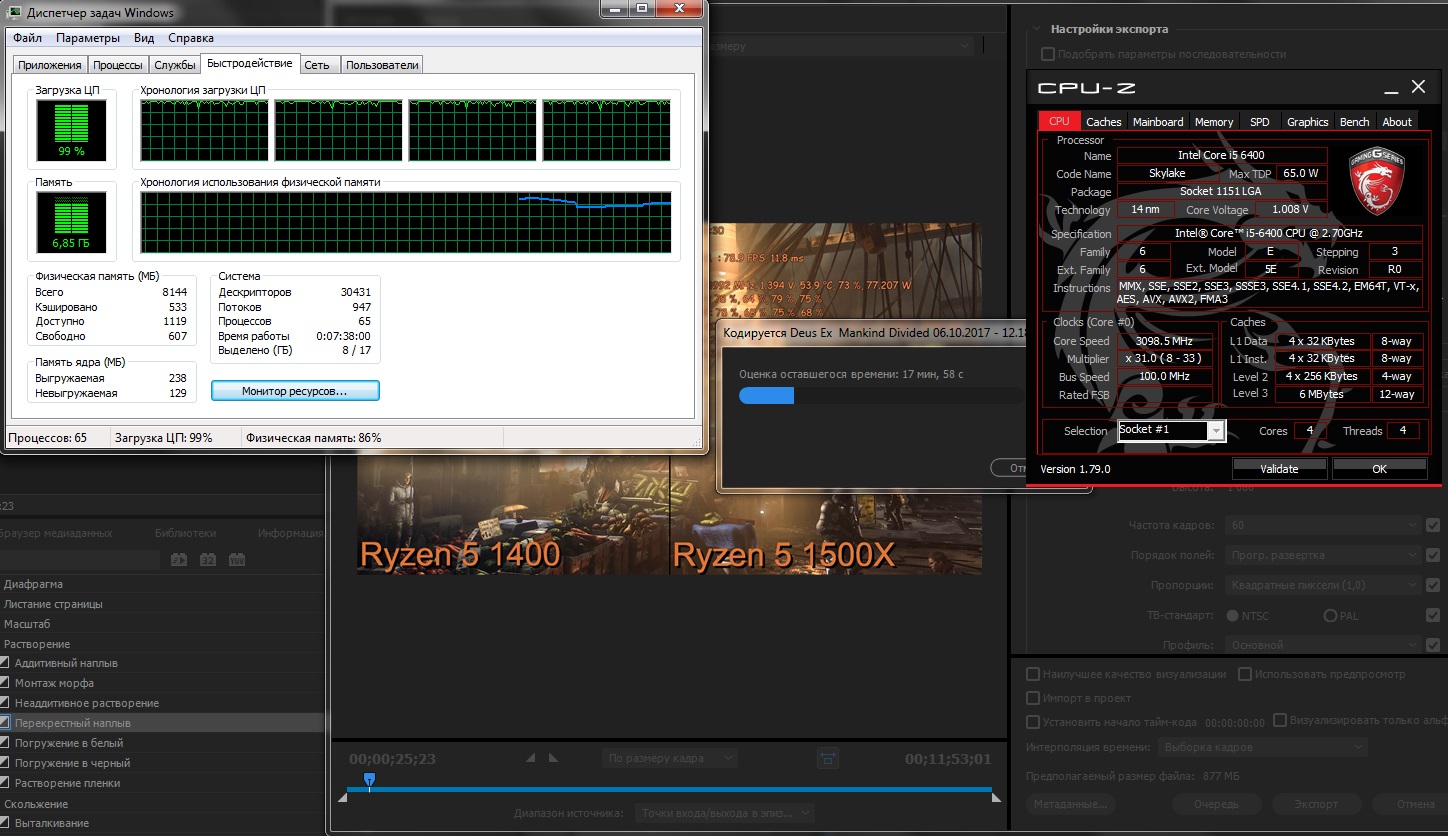Toggle the checkbox beside Профиль
Screen dimensions: 1448x836
1434,645
